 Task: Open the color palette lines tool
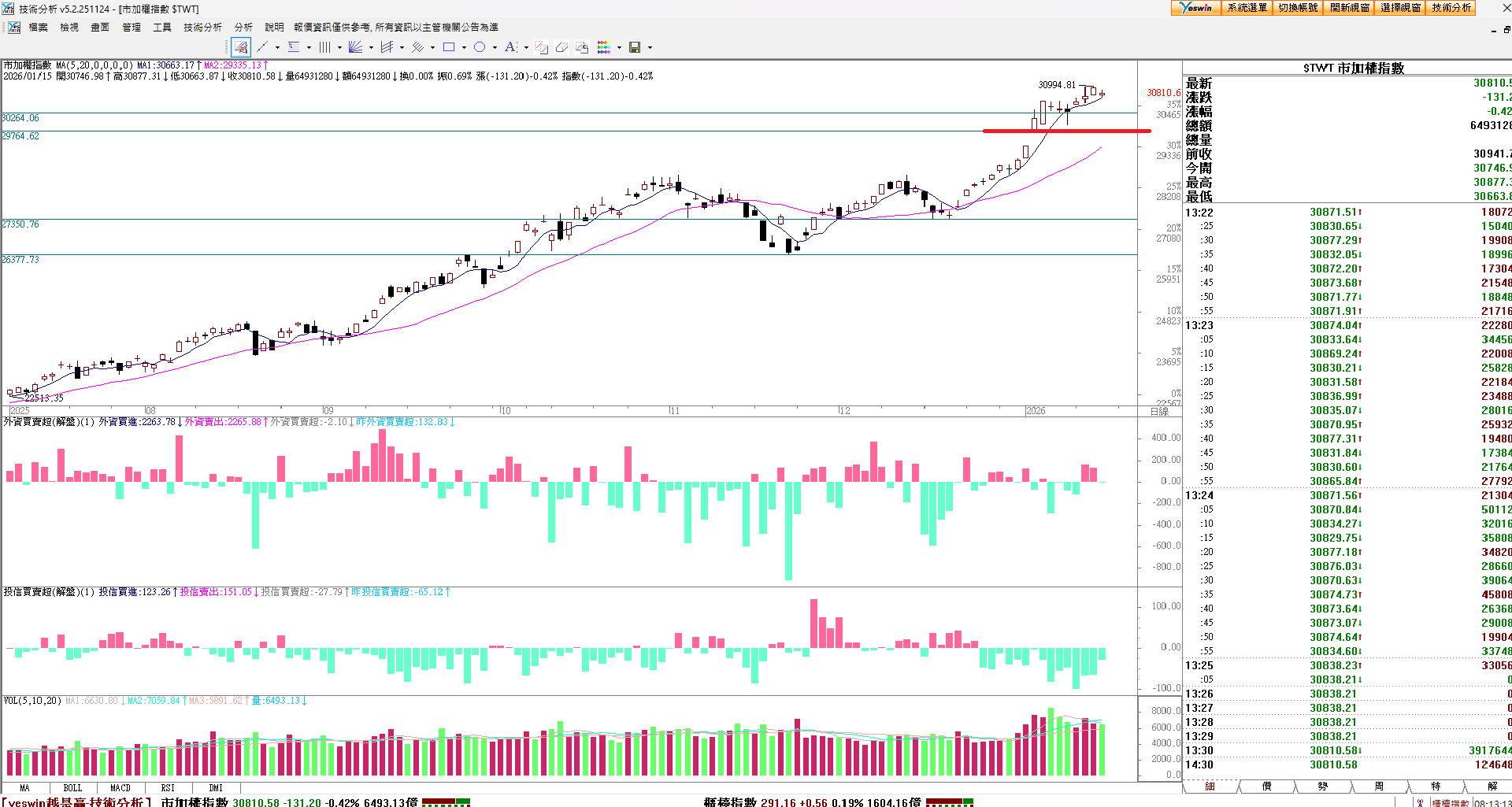[603, 47]
